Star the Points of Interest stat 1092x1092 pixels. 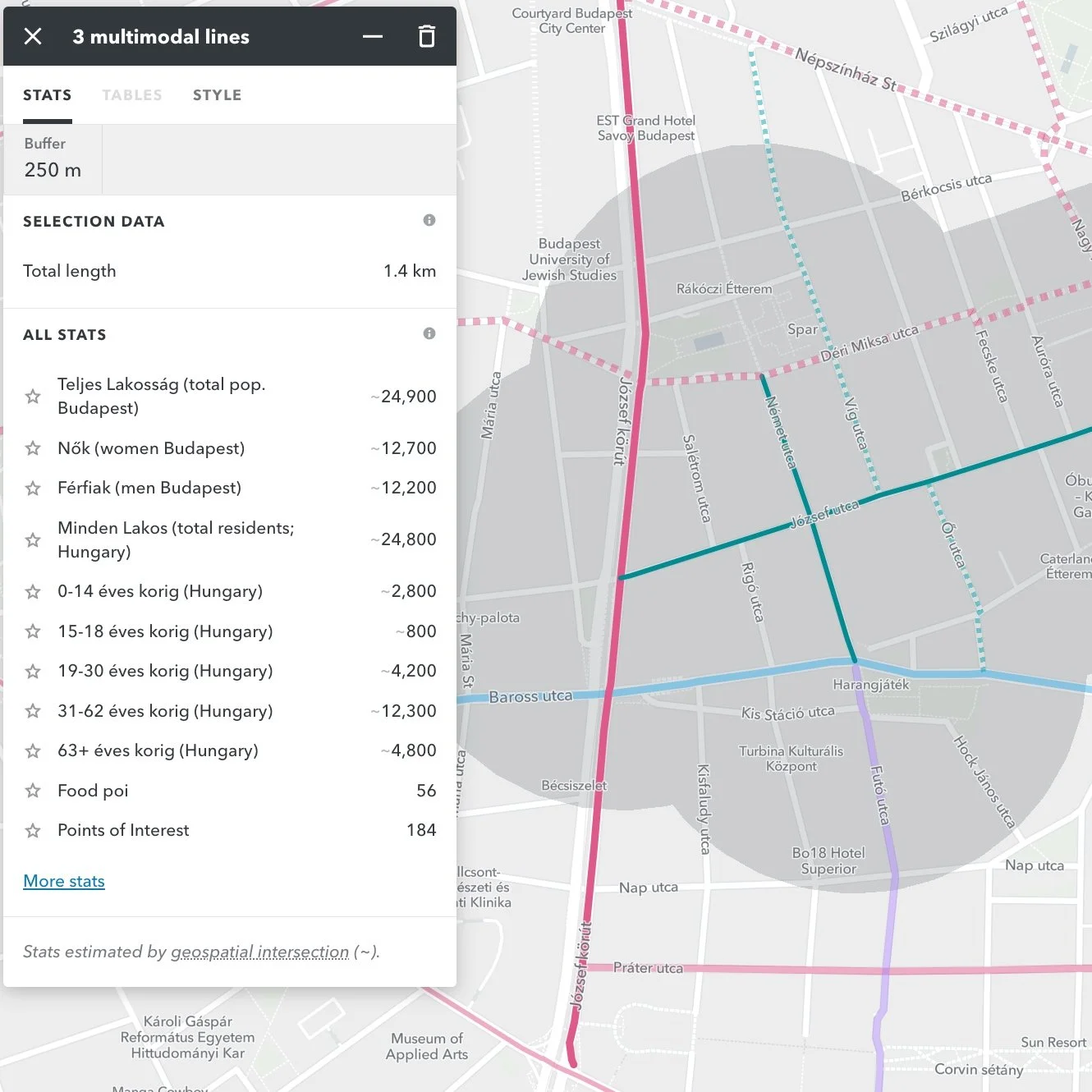pos(33,830)
